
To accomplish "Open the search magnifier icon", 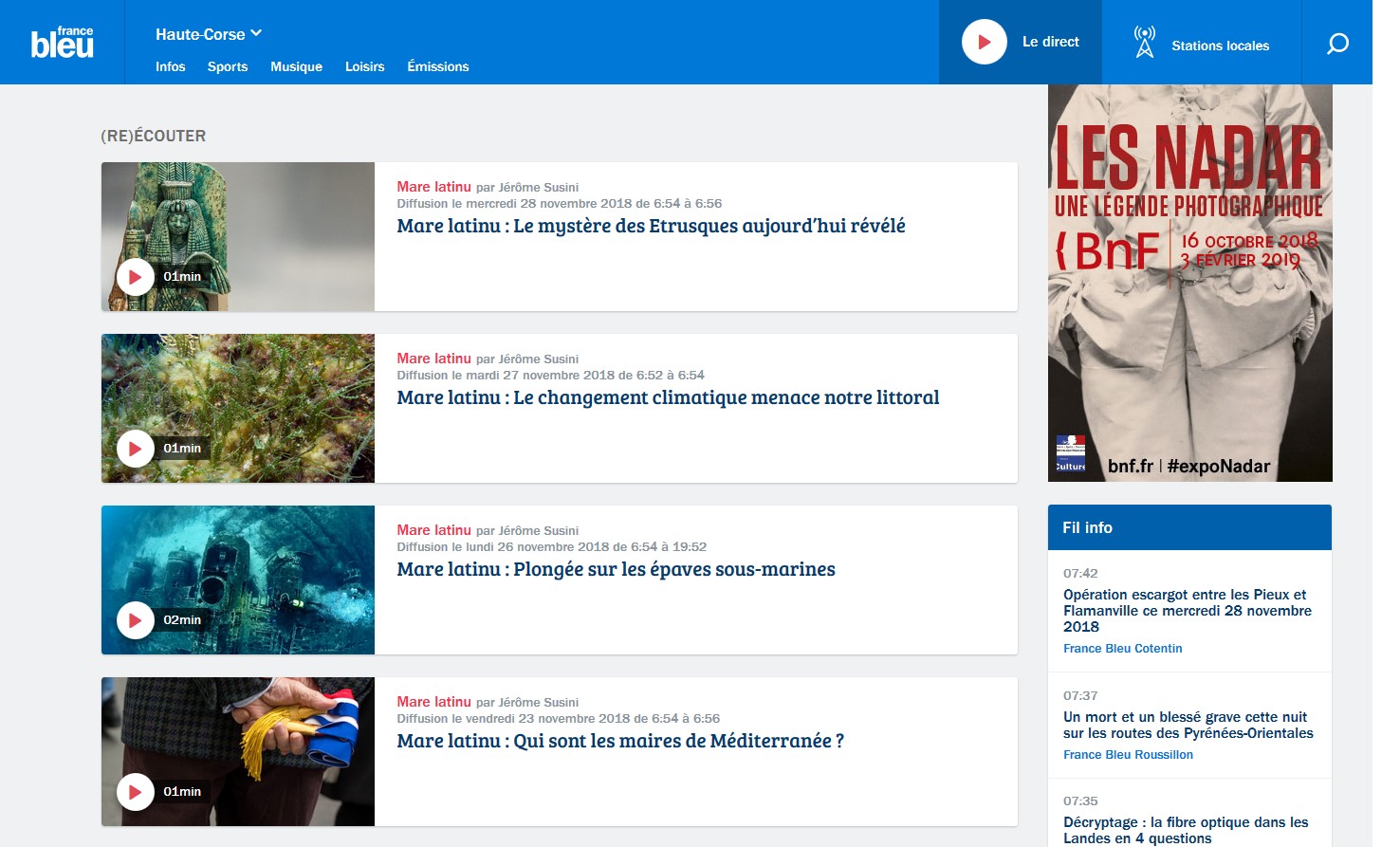I will 1337,43.
